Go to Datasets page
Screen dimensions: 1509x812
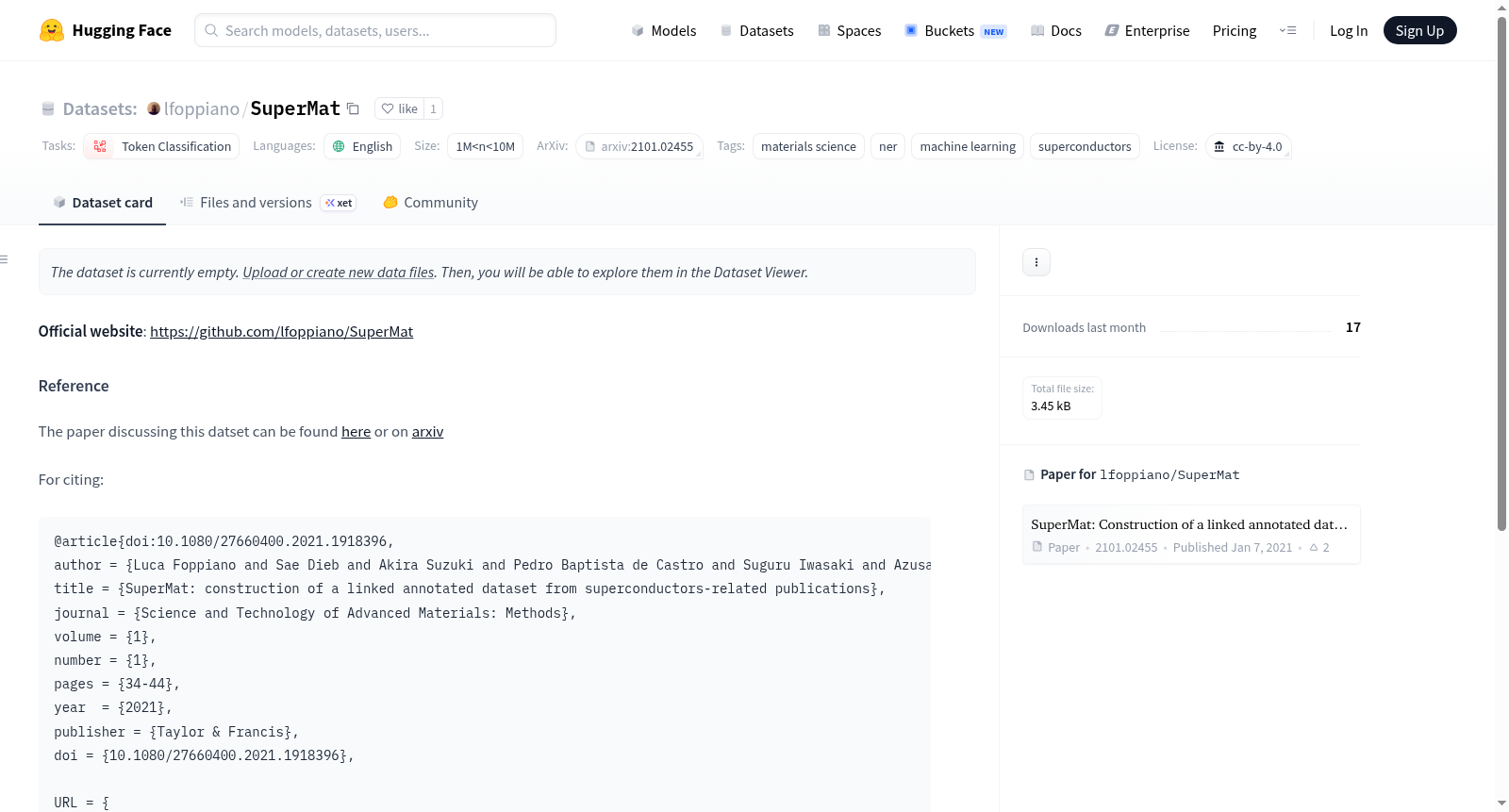756,30
